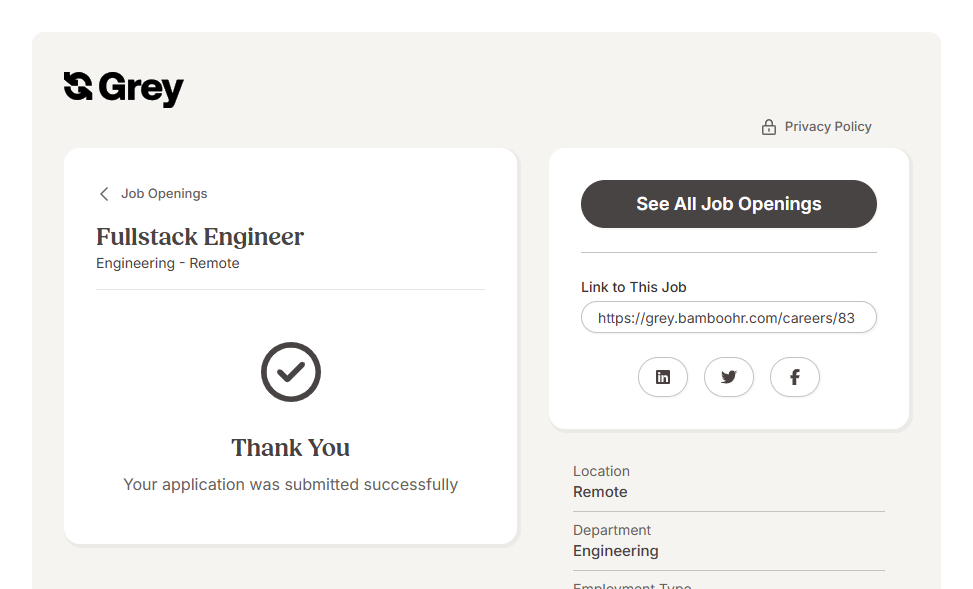Click the success checkmark circle icon
Image resolution: width=973 pixels, height=589 pixels.
click(291, 372)
